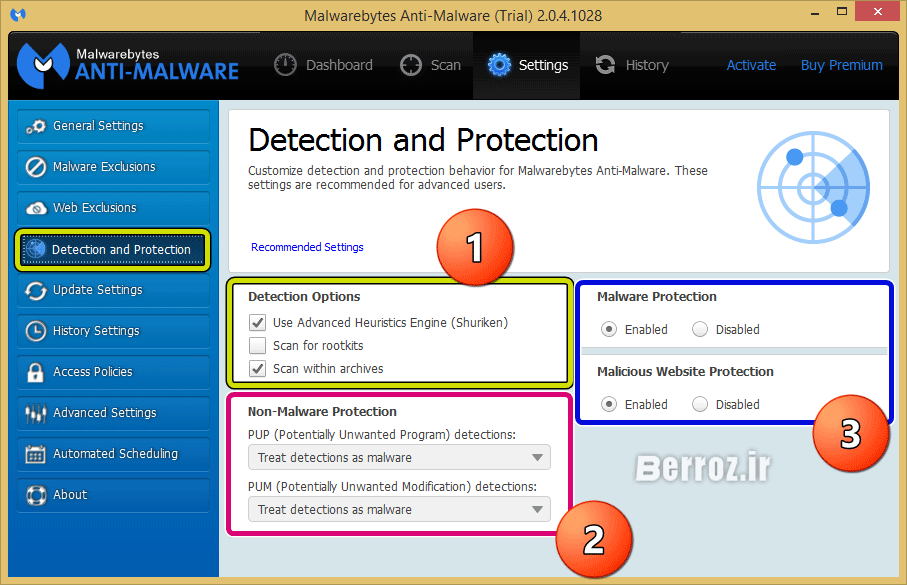
Task: Click the History Settings clock icon
Action: point(36,331)
